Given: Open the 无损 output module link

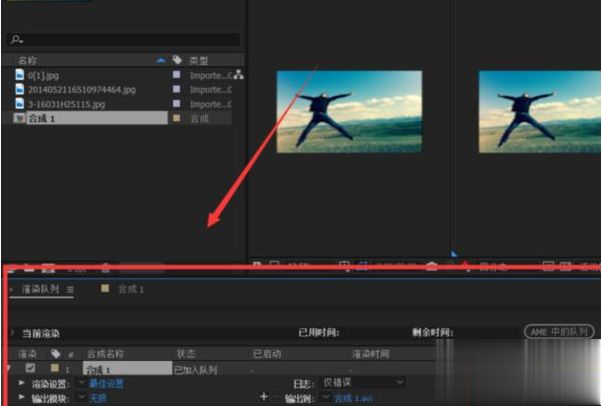Looking at the screenshot, I should [x=98, y=398].
